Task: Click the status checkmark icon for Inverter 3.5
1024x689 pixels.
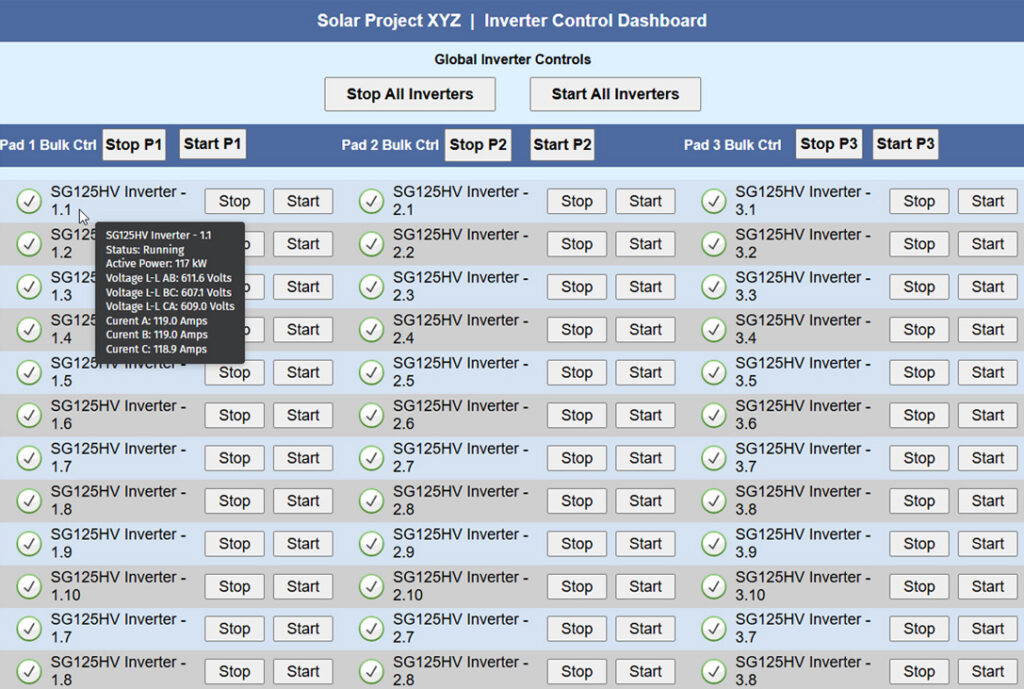Action: tap(713, 372)
